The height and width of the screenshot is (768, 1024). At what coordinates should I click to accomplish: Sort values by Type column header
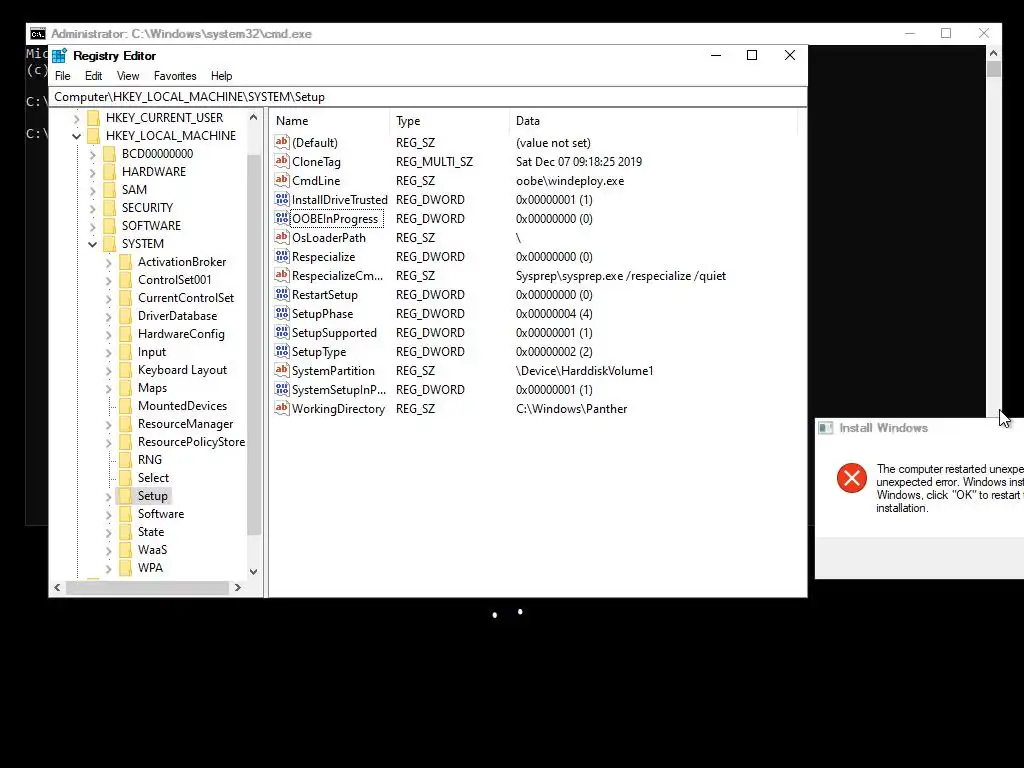pyautogui.click(x=450, y=121)
